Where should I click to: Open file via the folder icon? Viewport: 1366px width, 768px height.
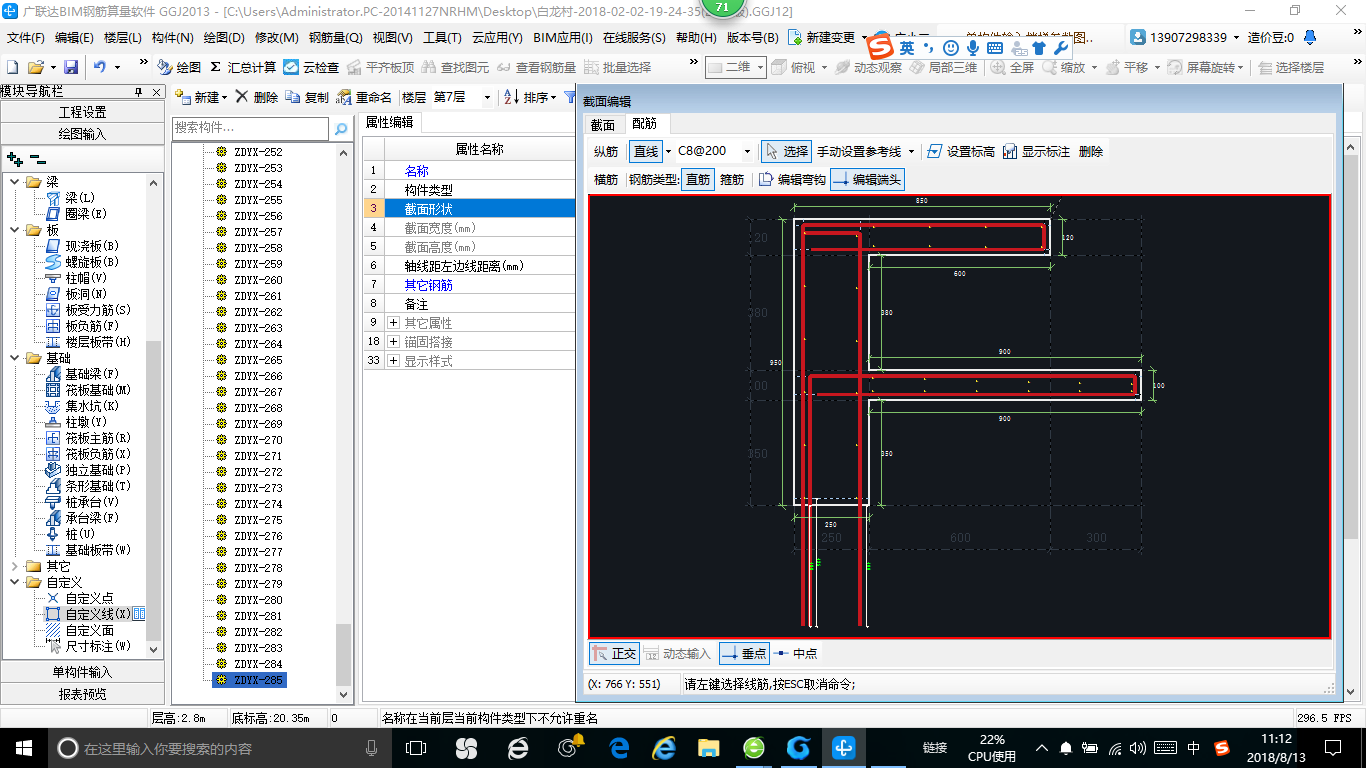[x=35, y=67]
